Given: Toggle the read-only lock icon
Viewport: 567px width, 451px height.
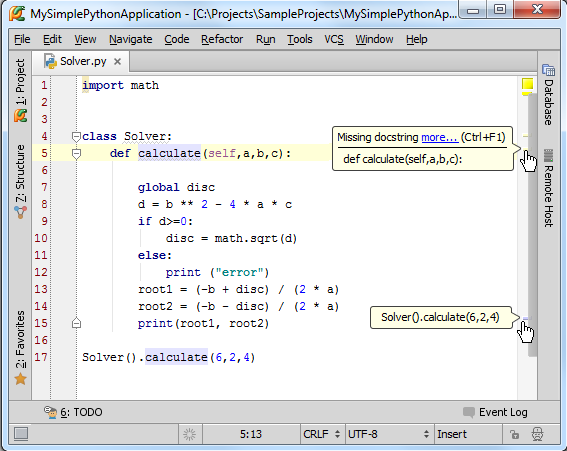Looking at the screenshot, I should point(514,434).
